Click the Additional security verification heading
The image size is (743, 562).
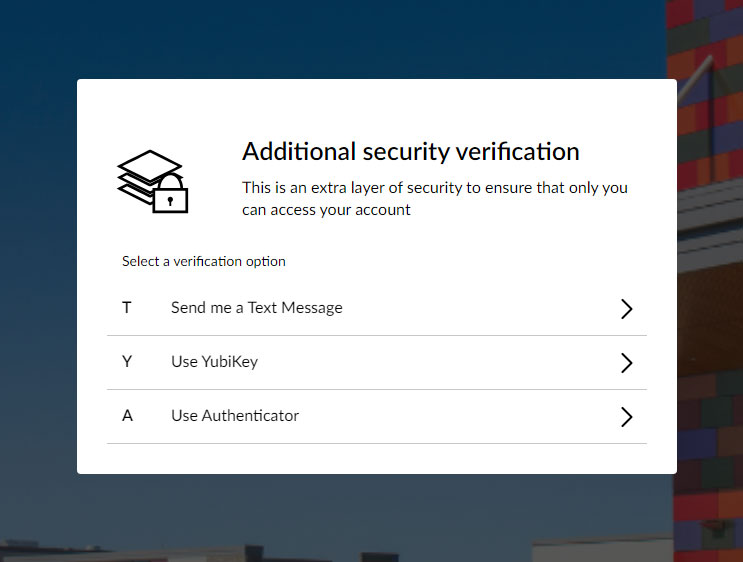411,152
